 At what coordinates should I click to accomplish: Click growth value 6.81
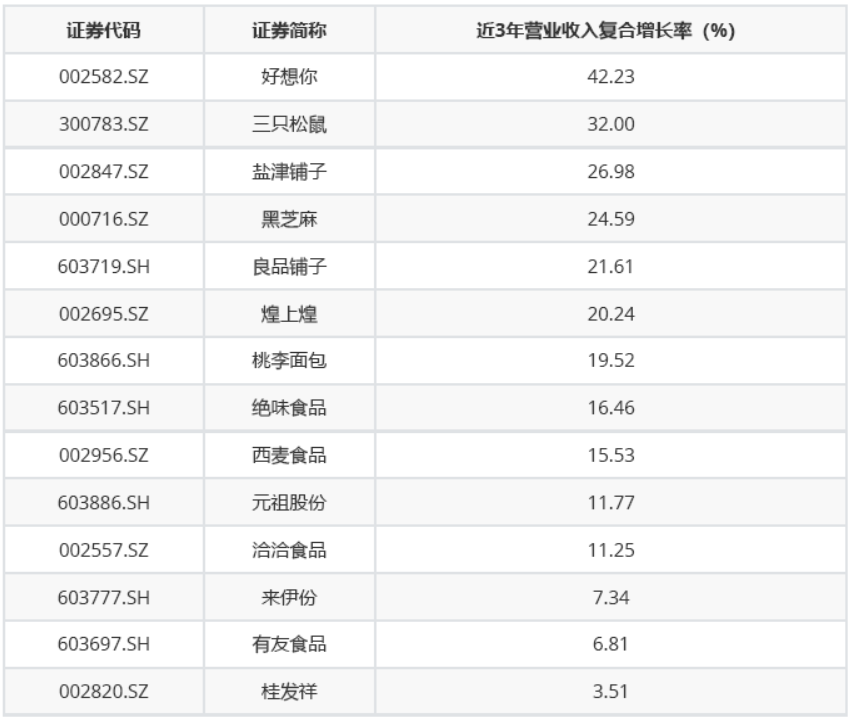pos(611,644)
